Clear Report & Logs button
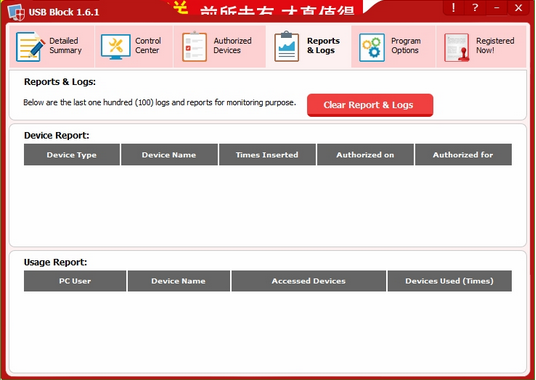Viewport: 536px width, 380px height. 370,105
